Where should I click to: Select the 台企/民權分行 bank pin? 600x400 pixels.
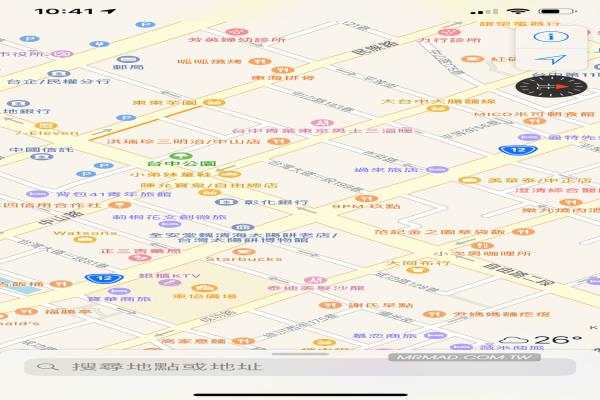[59, 73]
